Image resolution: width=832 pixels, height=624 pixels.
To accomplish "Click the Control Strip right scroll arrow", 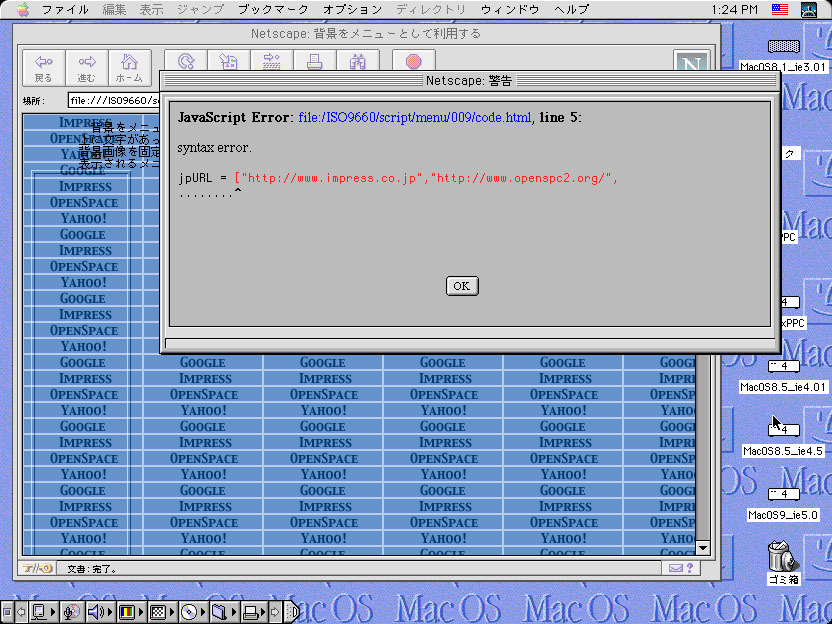I will (275, 612).
